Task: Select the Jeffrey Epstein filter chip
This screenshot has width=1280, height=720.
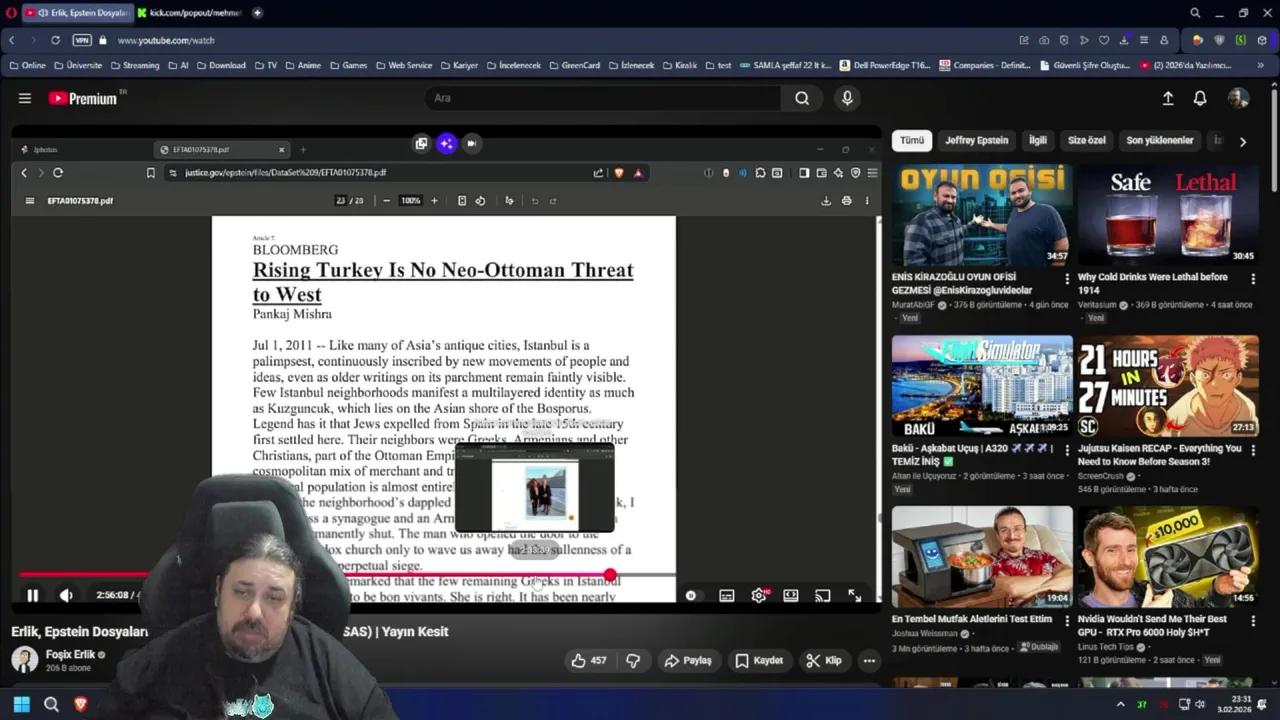Action: 977,141
